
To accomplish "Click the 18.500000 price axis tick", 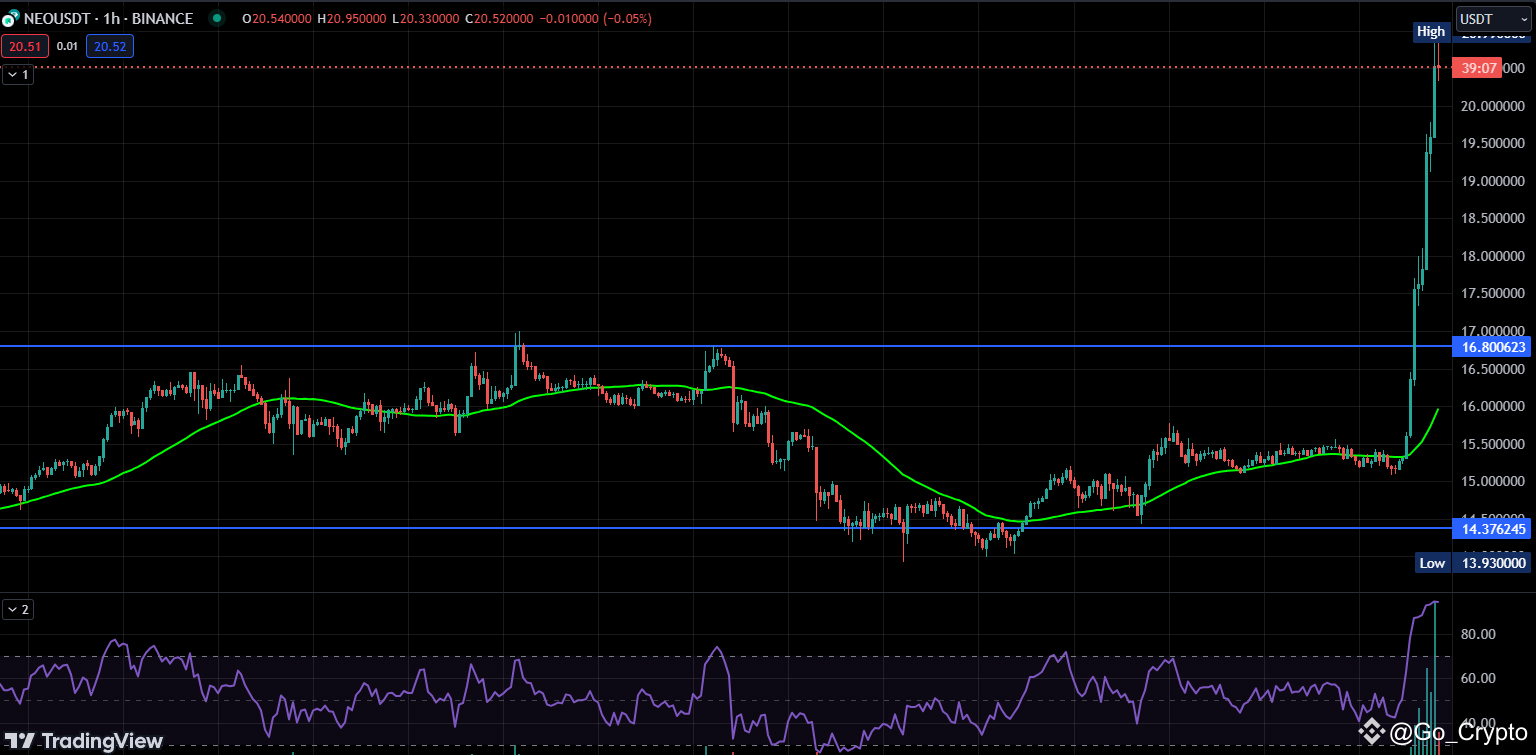I will [x=1493, y=218].
